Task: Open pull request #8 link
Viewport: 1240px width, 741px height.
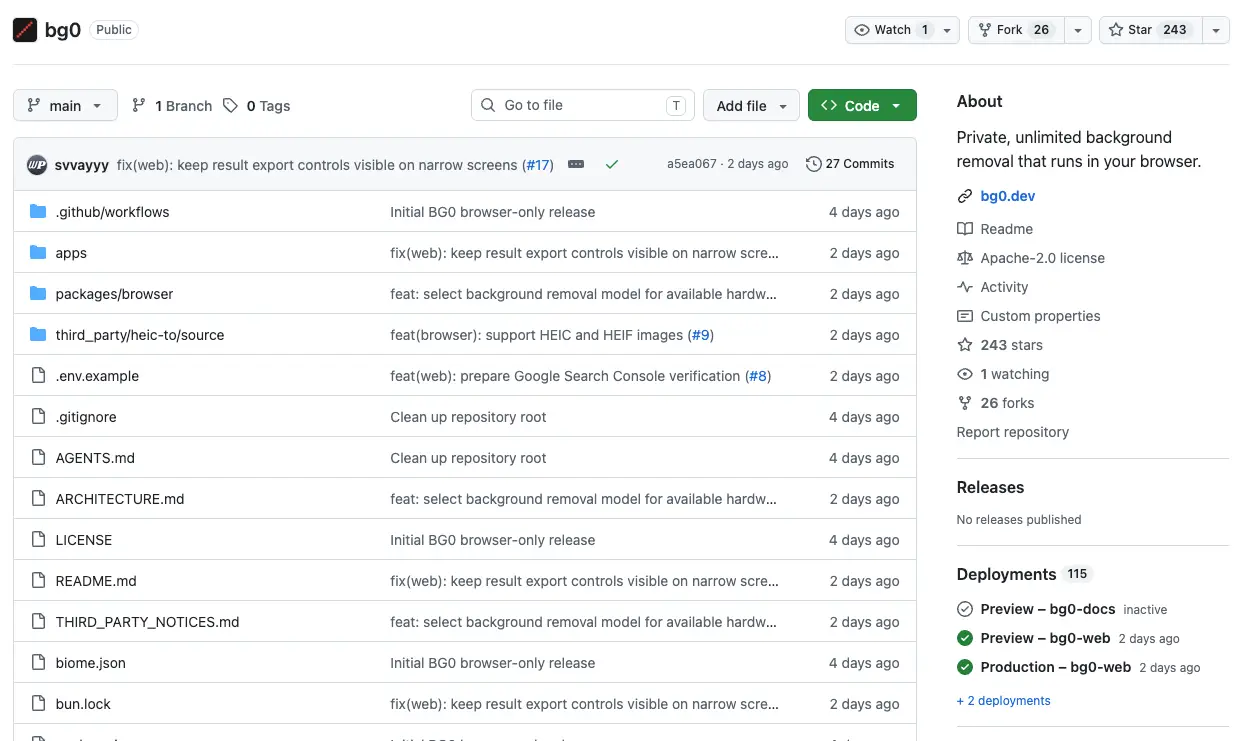Action: tap(758, 376)
